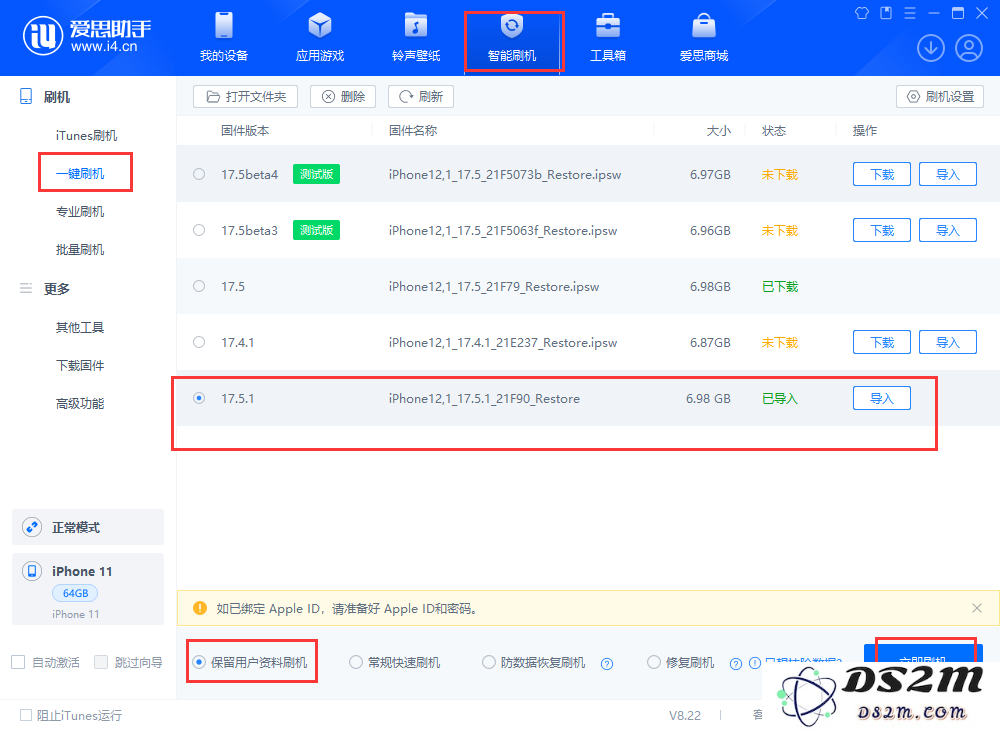Select the 17.5 firmware radio button

(x=199, y=286)
